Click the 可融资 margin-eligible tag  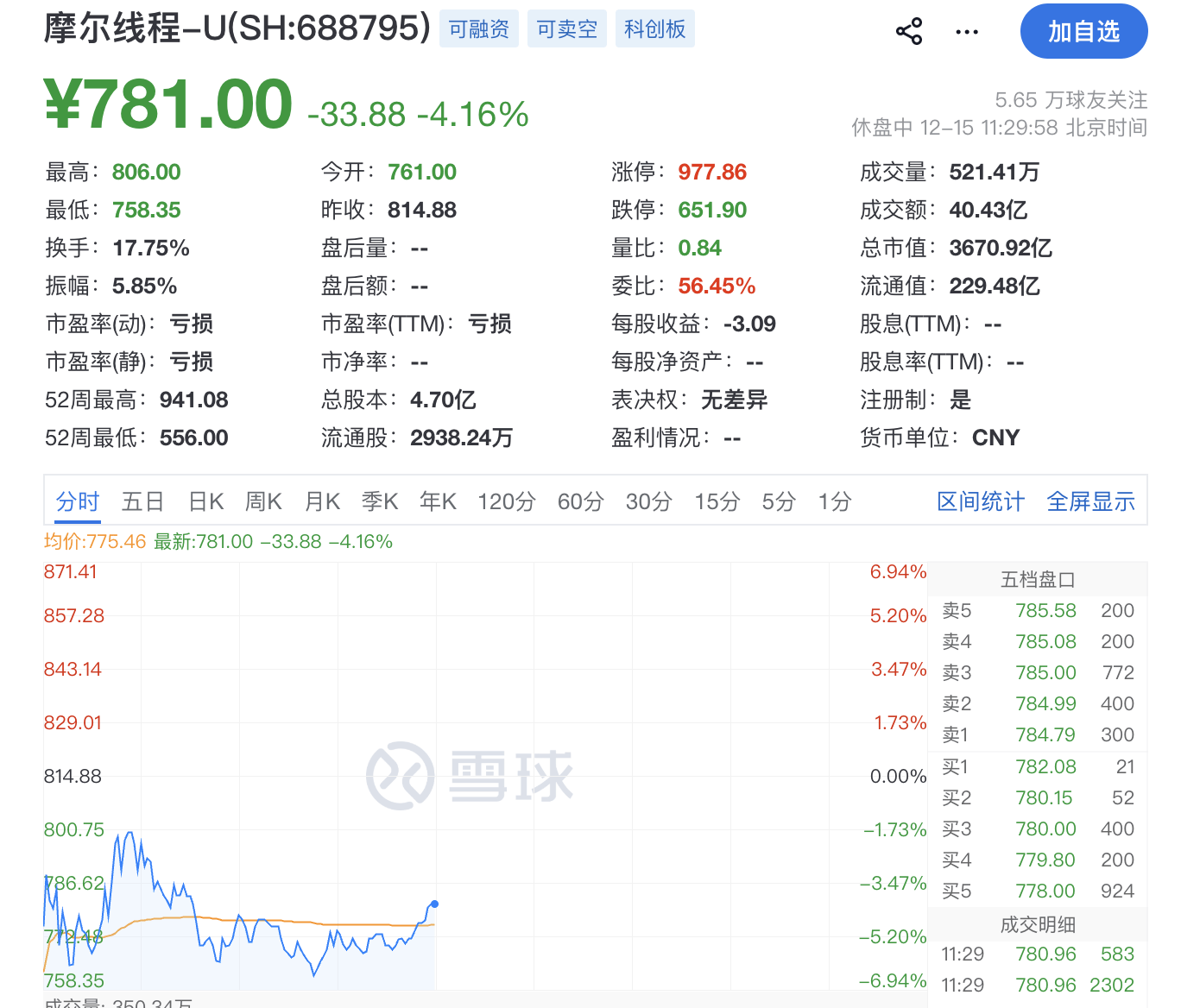coord(478,28)
